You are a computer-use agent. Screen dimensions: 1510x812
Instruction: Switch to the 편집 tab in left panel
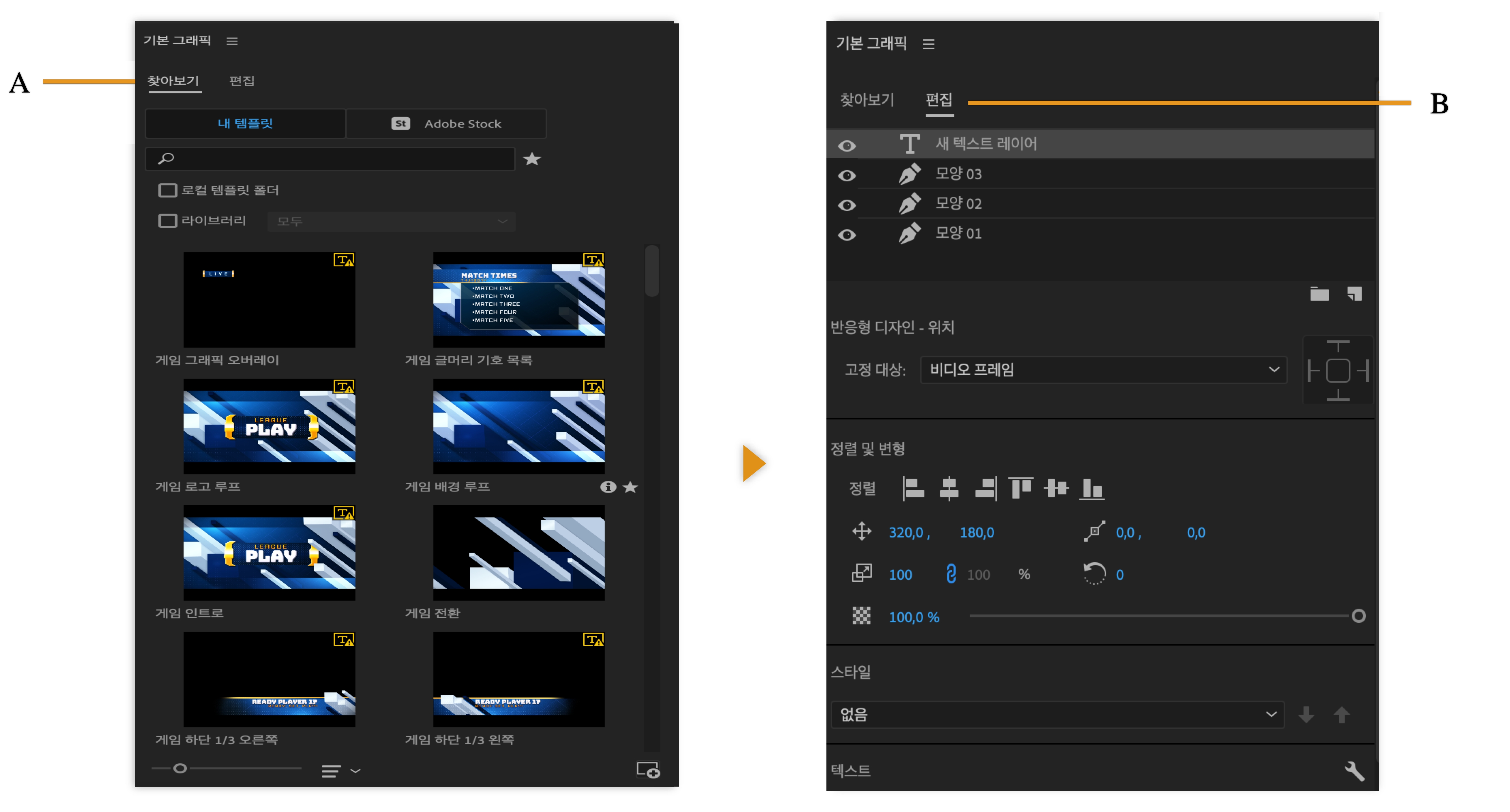point(242,81)
